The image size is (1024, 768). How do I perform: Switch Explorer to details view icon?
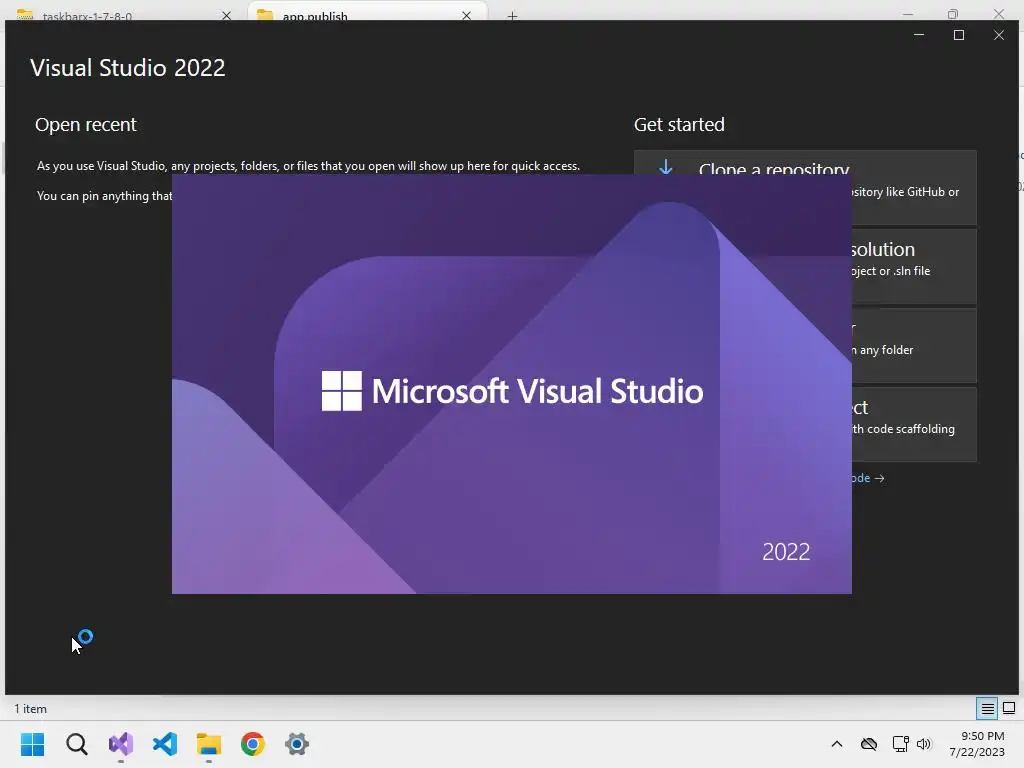tap(987, 708)
